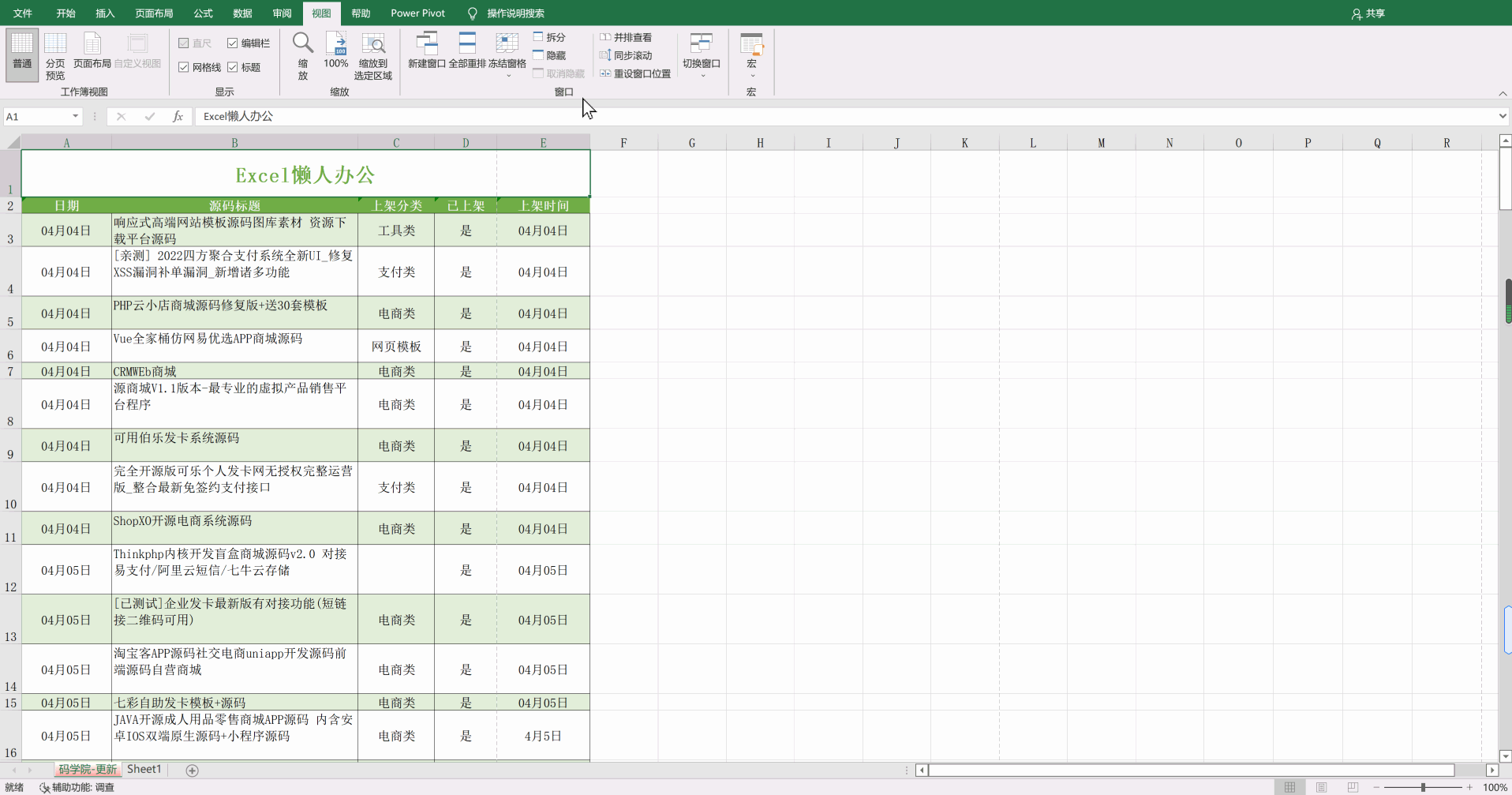Screen dimensions: 1512x795
Task: Click the fx insert function icon
Action: tap(178, 116)
